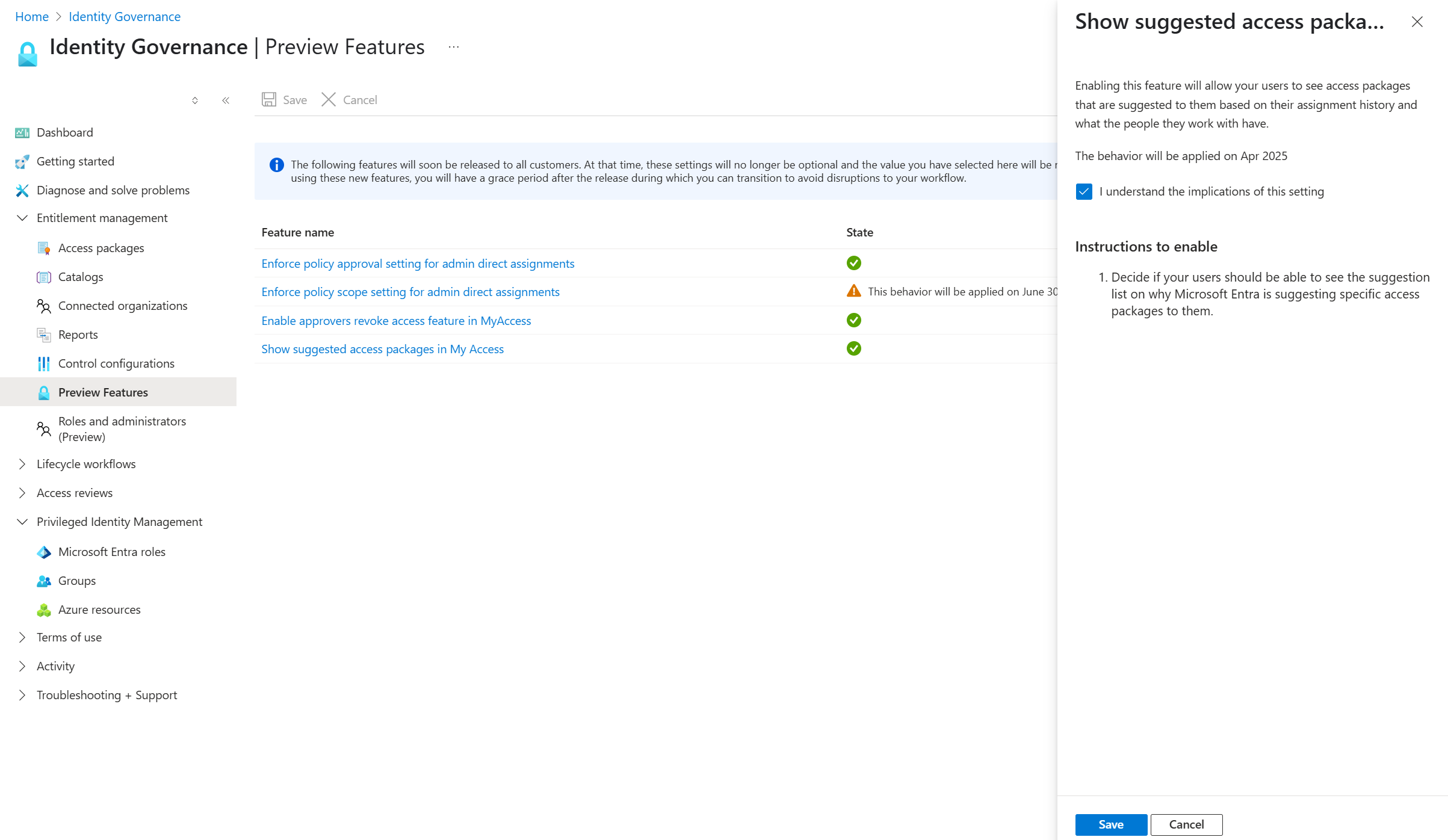Open Access packages menu item
This screenshot has height=840, width=1448.
pyautogui.click(x=101, y=248)
